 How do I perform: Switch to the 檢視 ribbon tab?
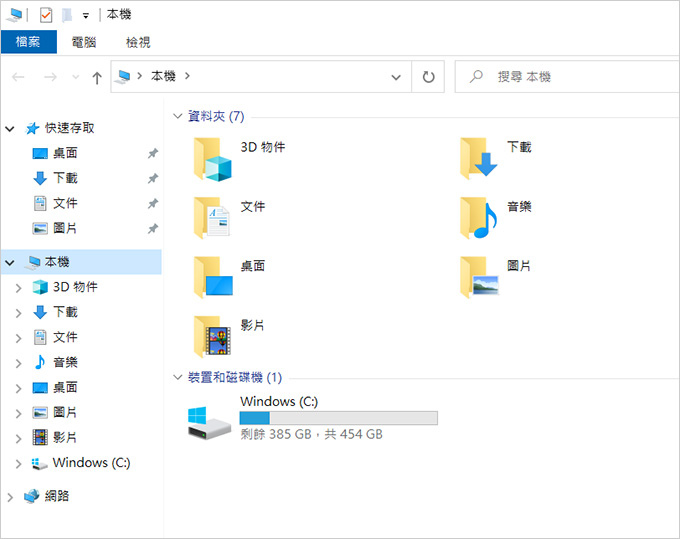[x=138, y=42]
